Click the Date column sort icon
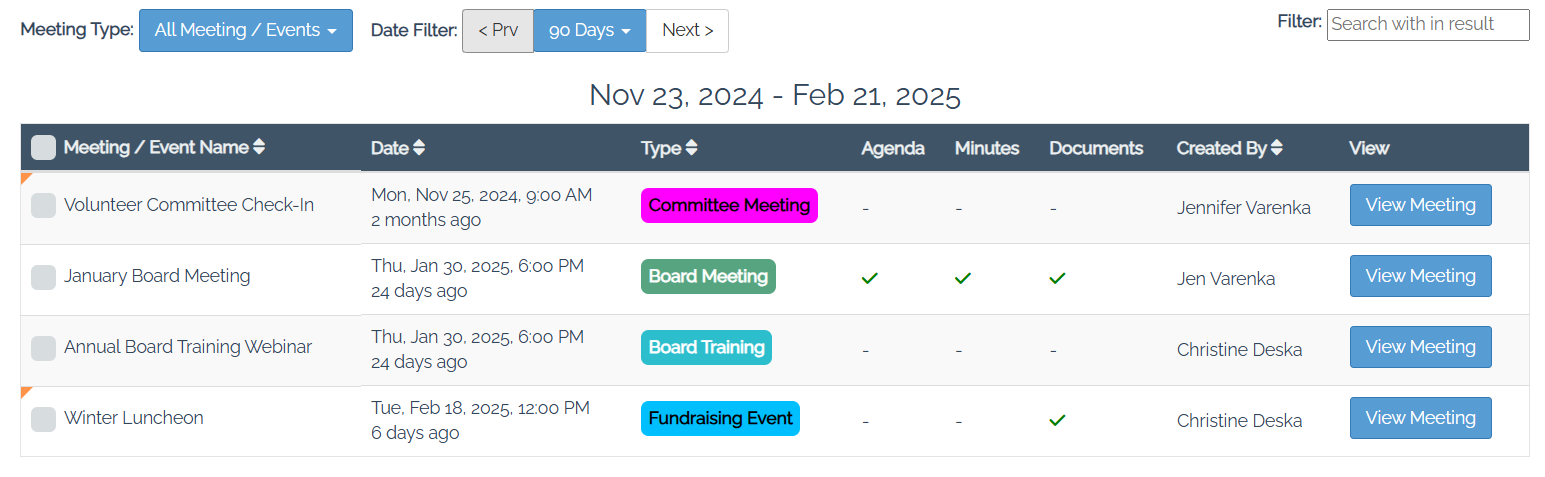1545x477 pixels. pyautogui.click(x=419, y=147)
